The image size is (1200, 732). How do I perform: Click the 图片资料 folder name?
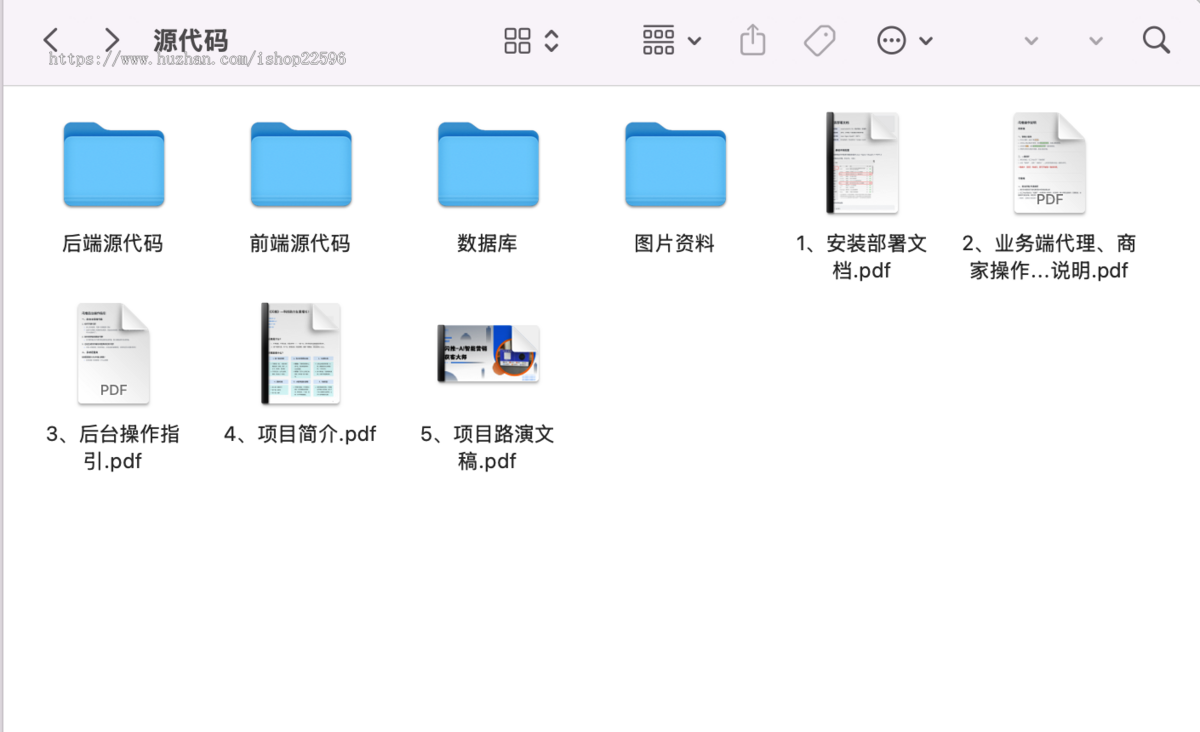[x=675, y=243]
